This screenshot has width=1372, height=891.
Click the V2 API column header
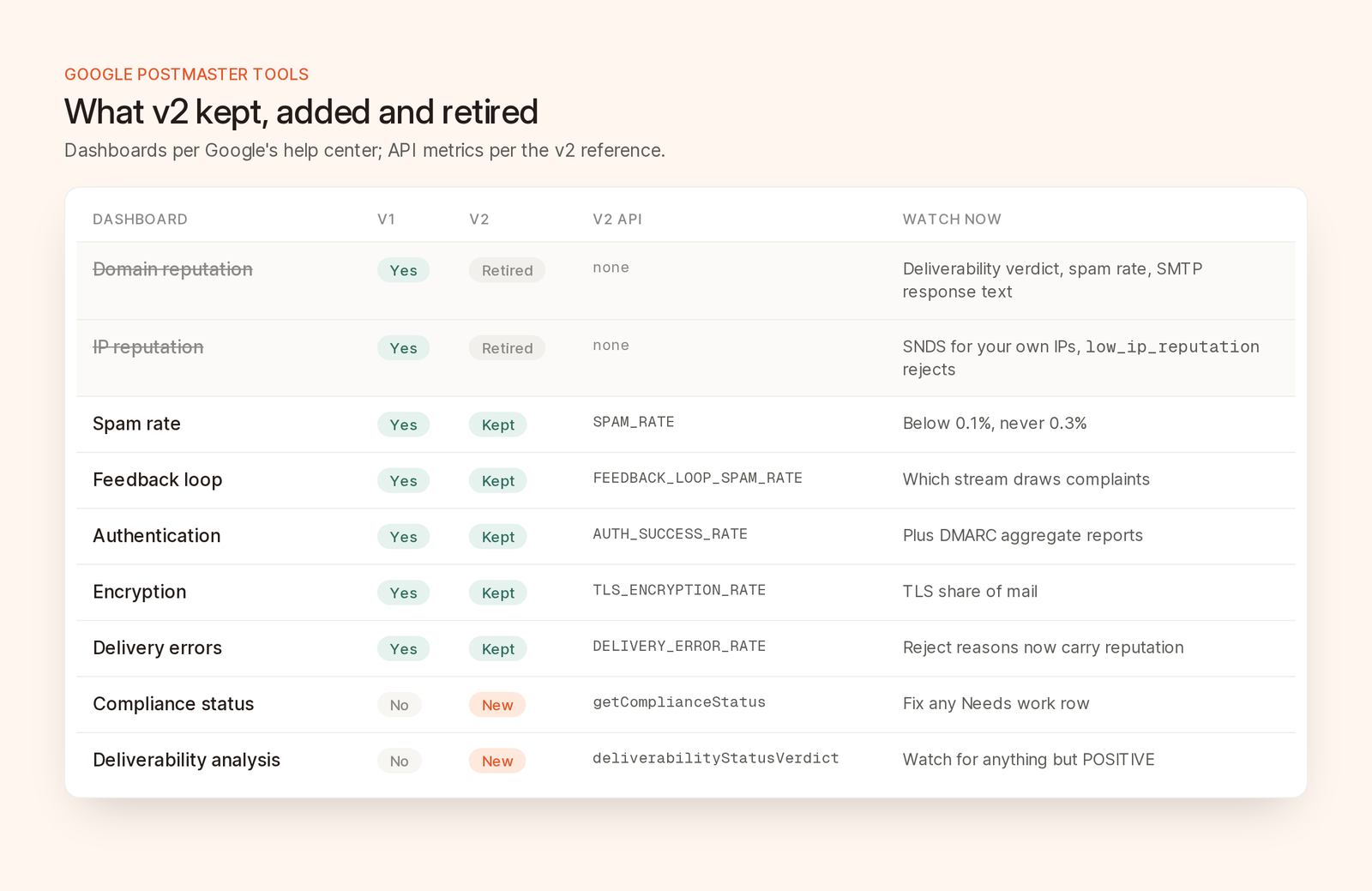pyautogui.click(x=617, y=220)
